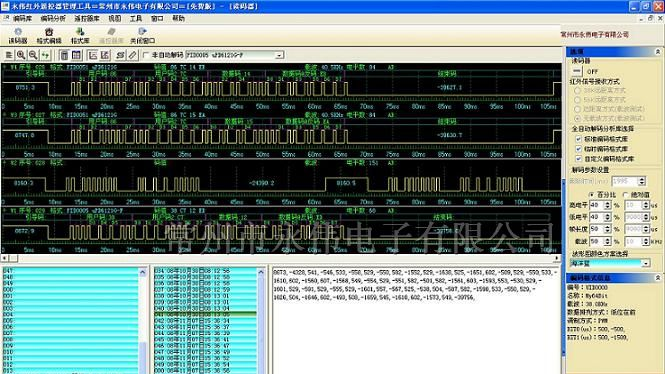Open the 编码分析 menu
The height and width of the screenshot is (374, 665).
[x=53, y=18]
